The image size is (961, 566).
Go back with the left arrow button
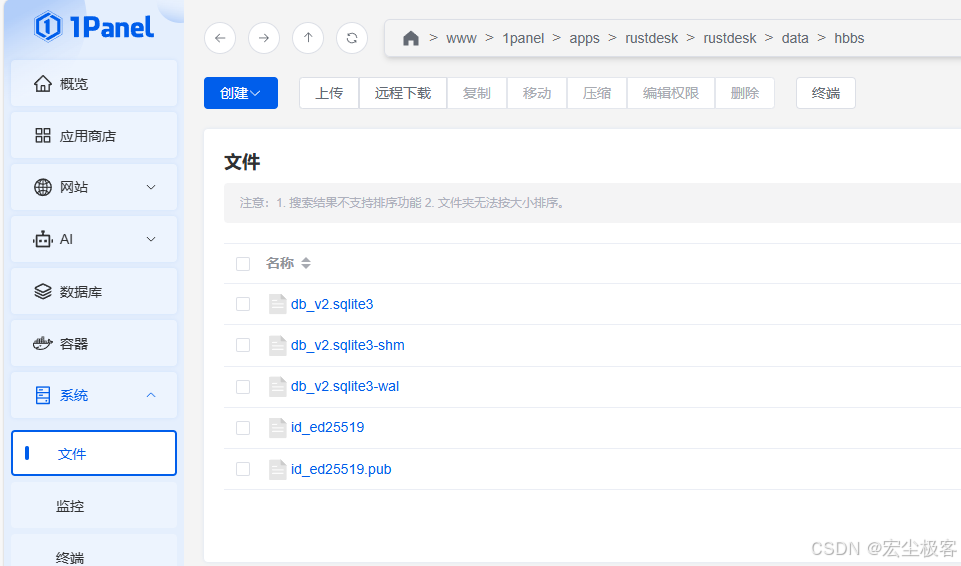[x=220, y=38]
